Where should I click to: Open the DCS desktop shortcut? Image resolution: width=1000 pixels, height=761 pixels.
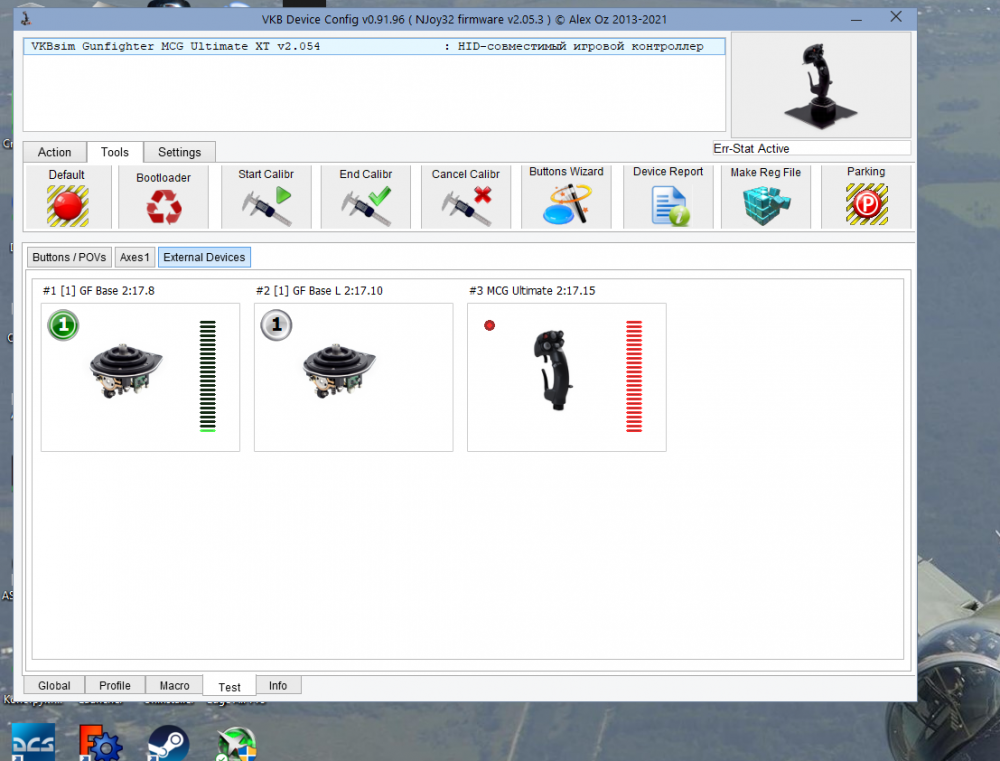click(x=33, y=742)
